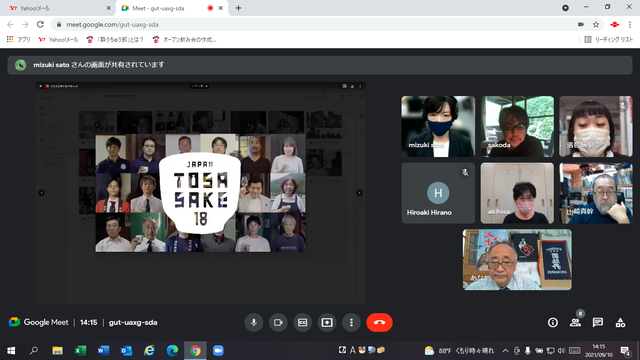Viewport: 640px width, 360px height.
Task: Open Excel from taskbar
Action: 80,351
